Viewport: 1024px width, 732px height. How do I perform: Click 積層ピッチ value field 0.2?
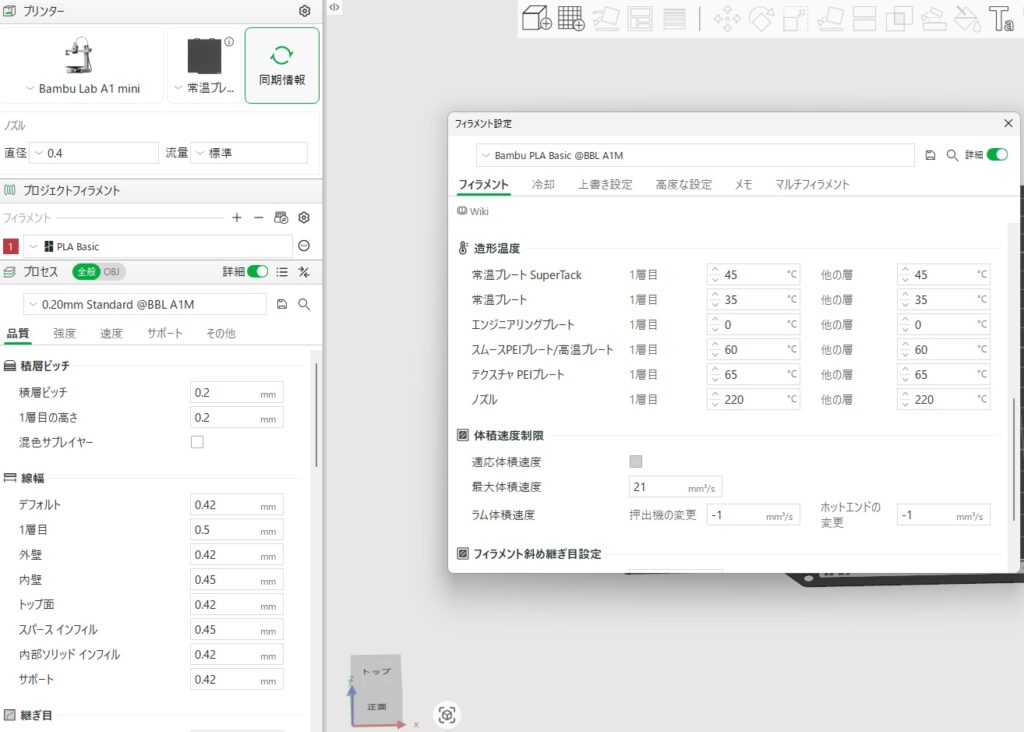(236, 392)
